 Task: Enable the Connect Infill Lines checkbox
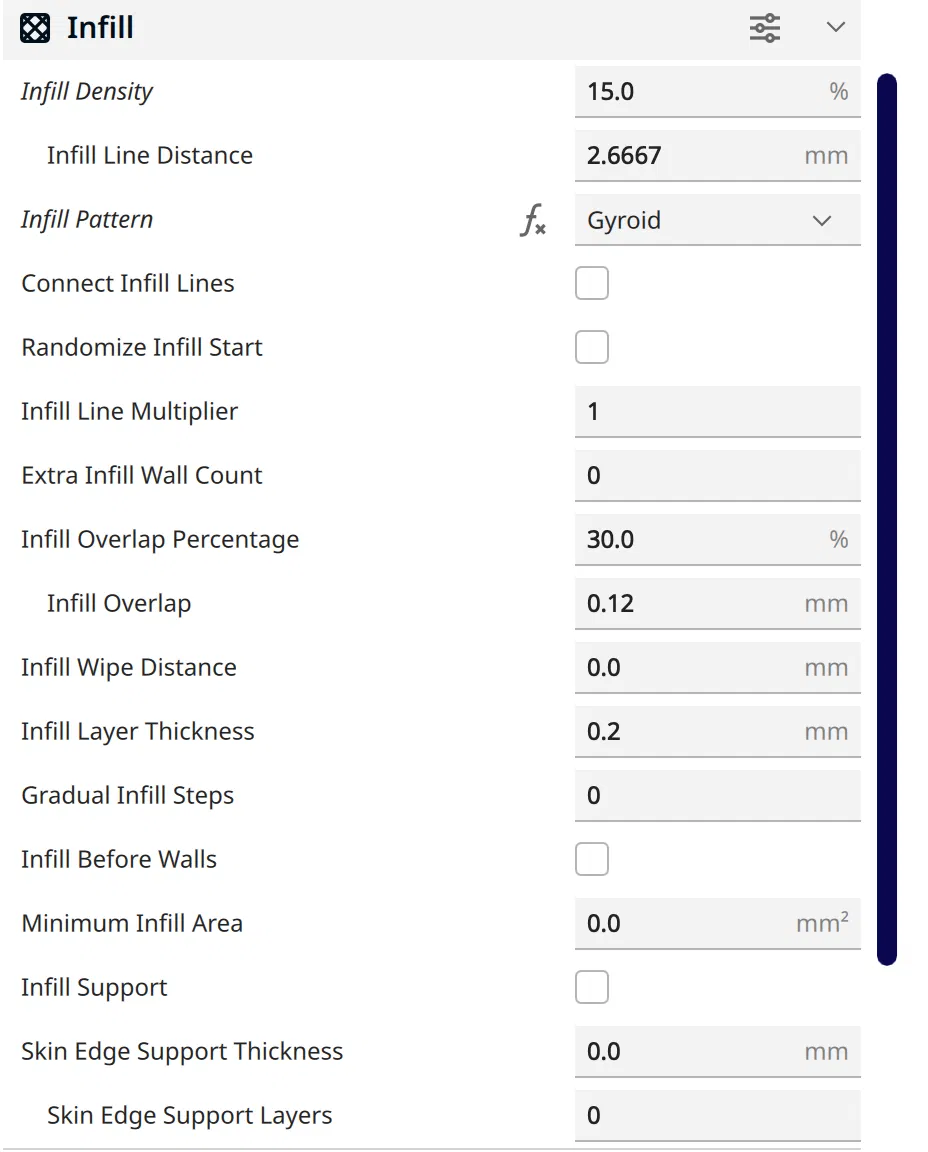(592, 284)
